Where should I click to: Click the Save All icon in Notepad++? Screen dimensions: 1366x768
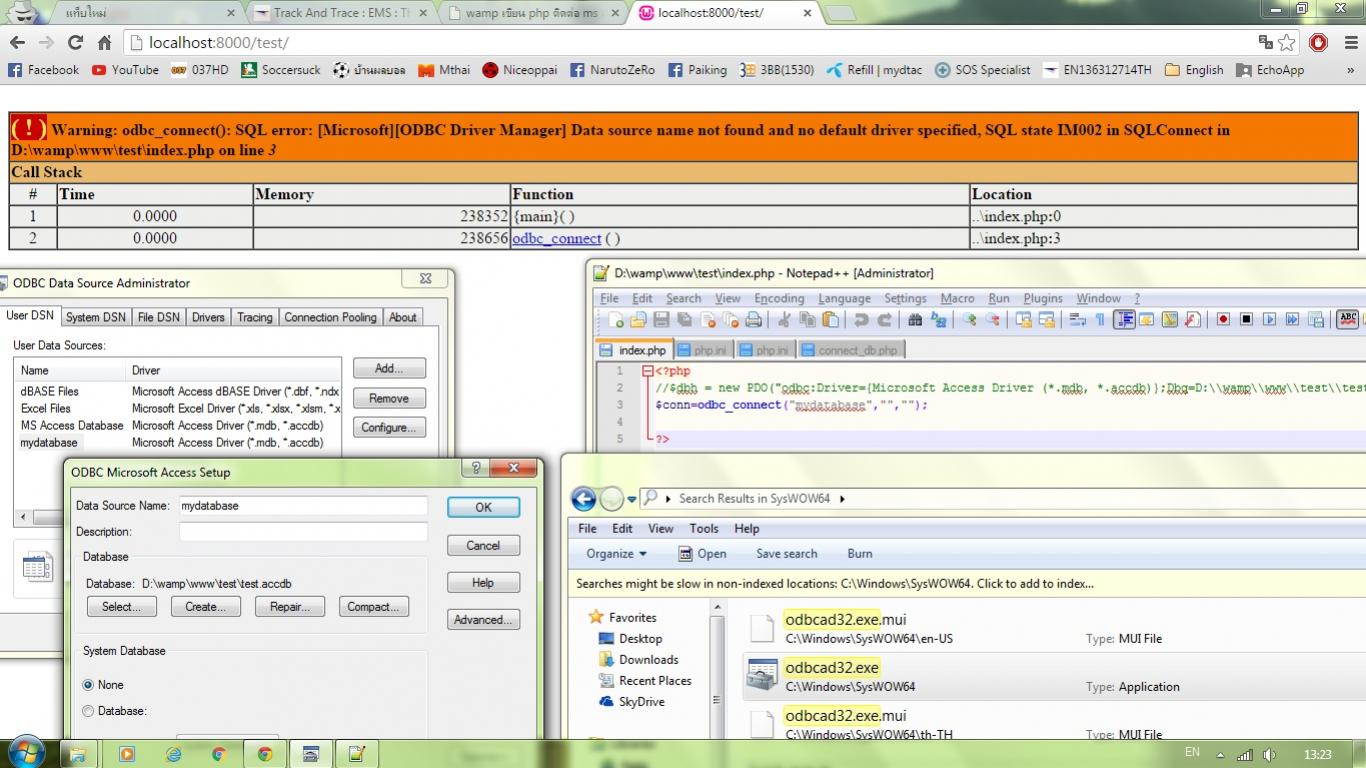pos(684,320)
